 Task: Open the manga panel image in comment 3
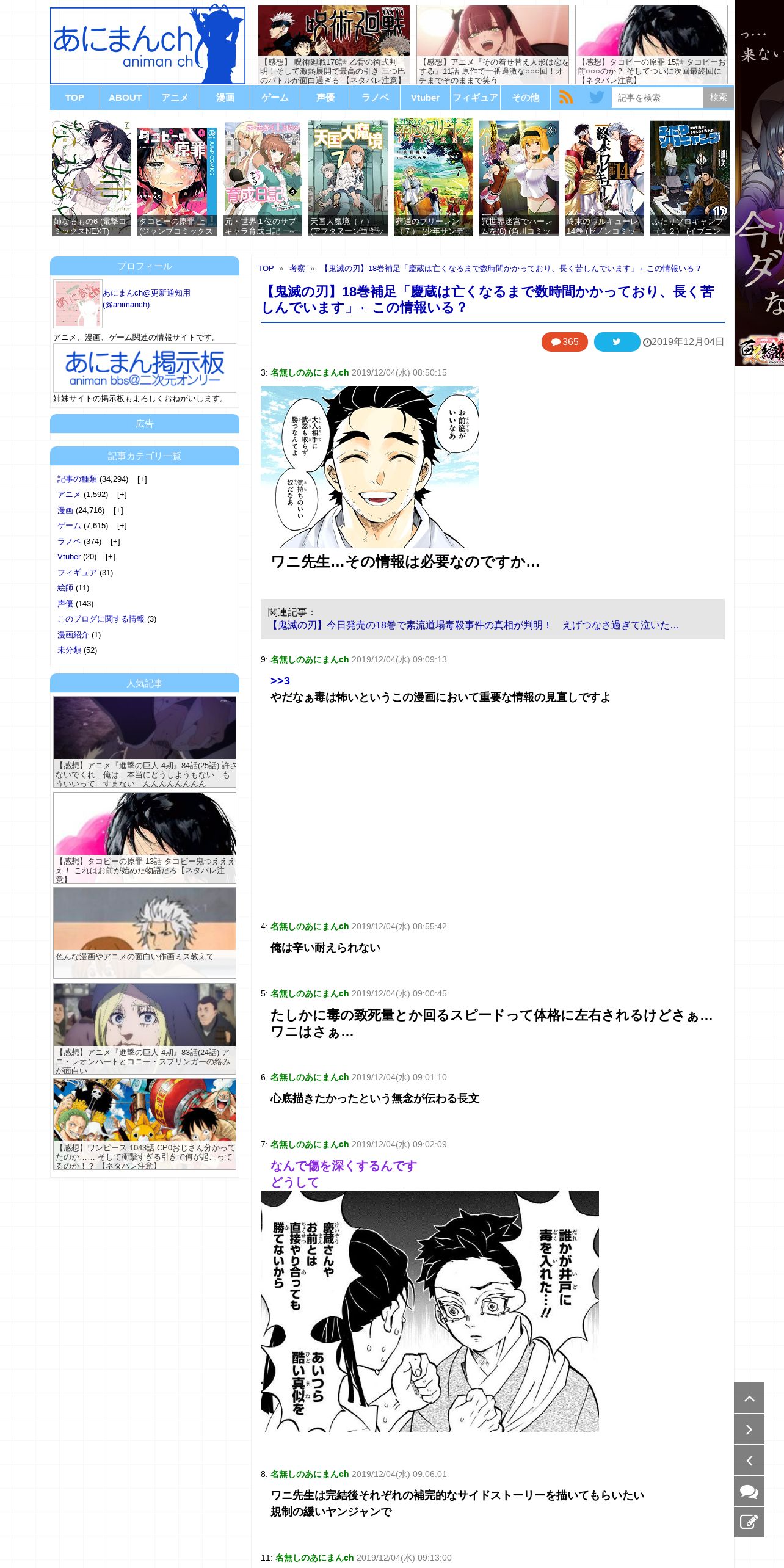(x=369, y=467)
